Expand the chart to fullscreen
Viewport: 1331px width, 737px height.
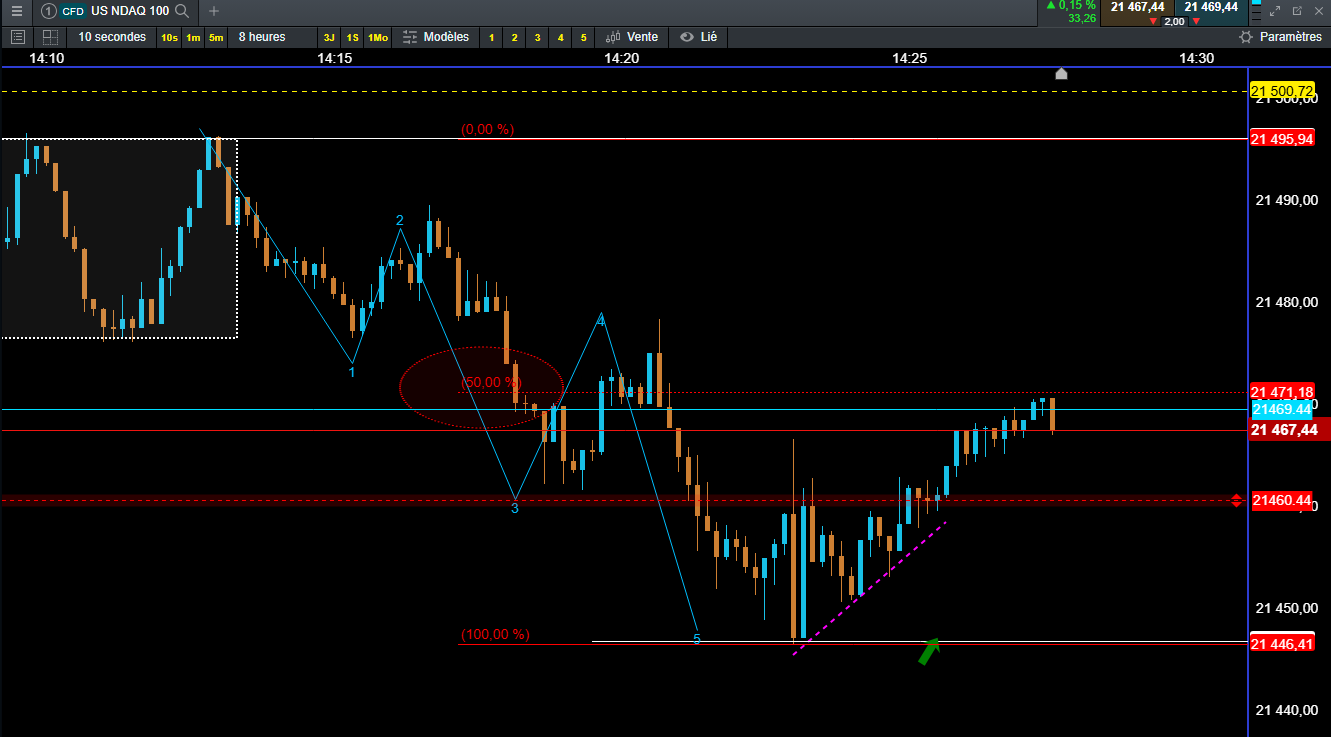[x=1275, y=11]
